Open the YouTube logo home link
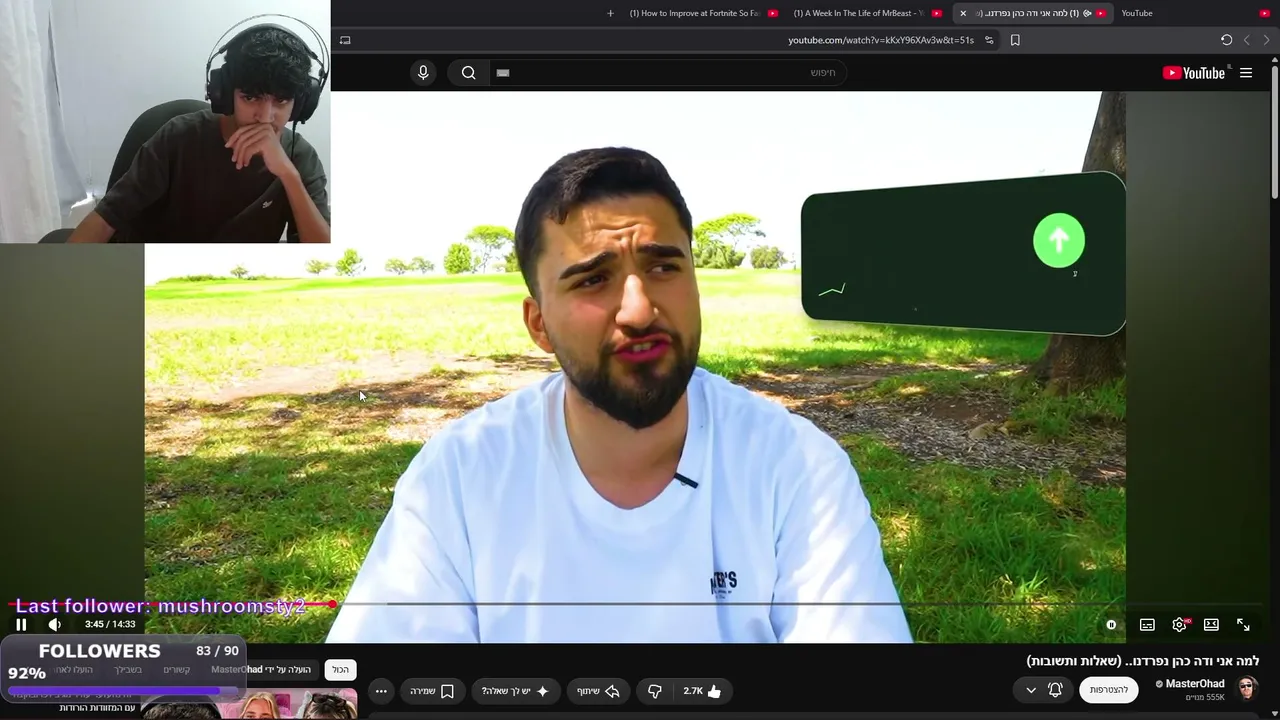The width and height of the screenshot is (1280, 720). (1194, 73)
